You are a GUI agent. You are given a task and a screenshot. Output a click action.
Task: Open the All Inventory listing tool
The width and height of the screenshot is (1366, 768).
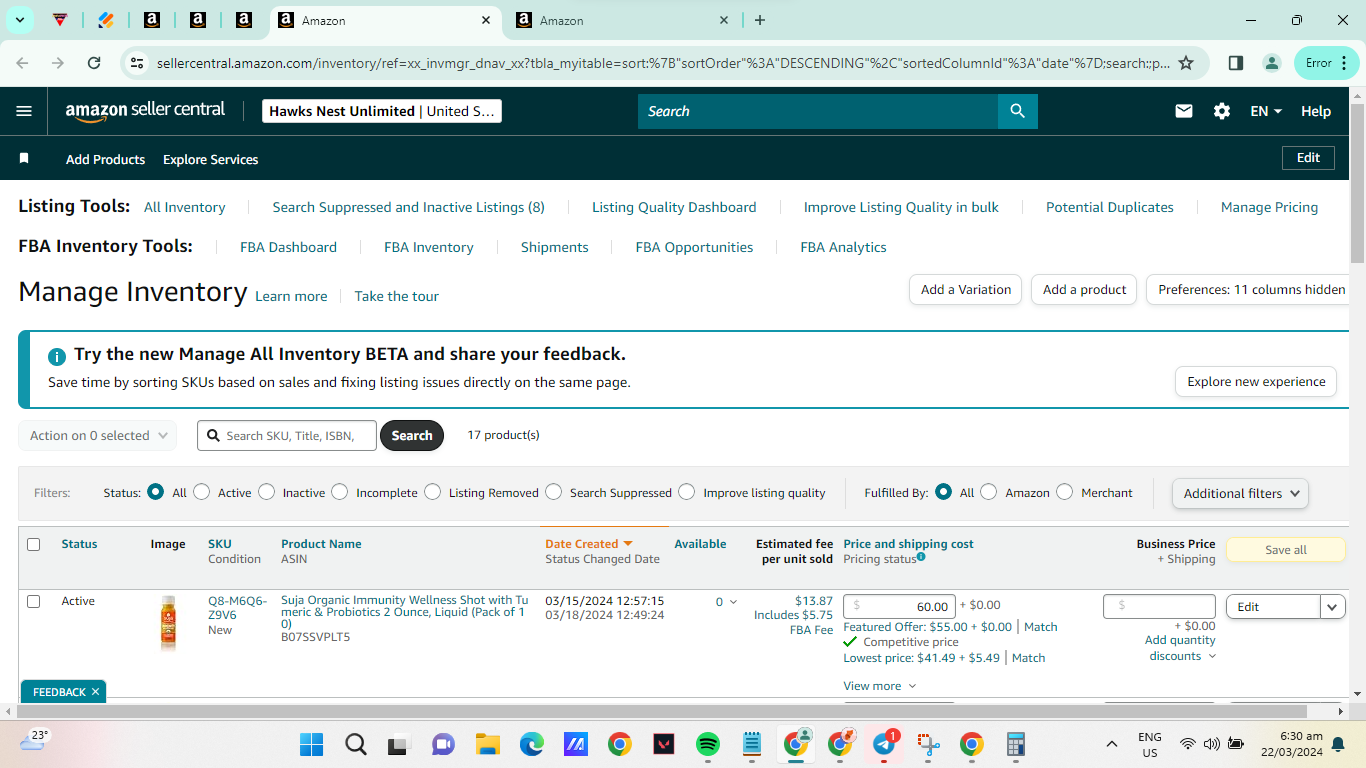pyautogui.click(x=185, y=207)
